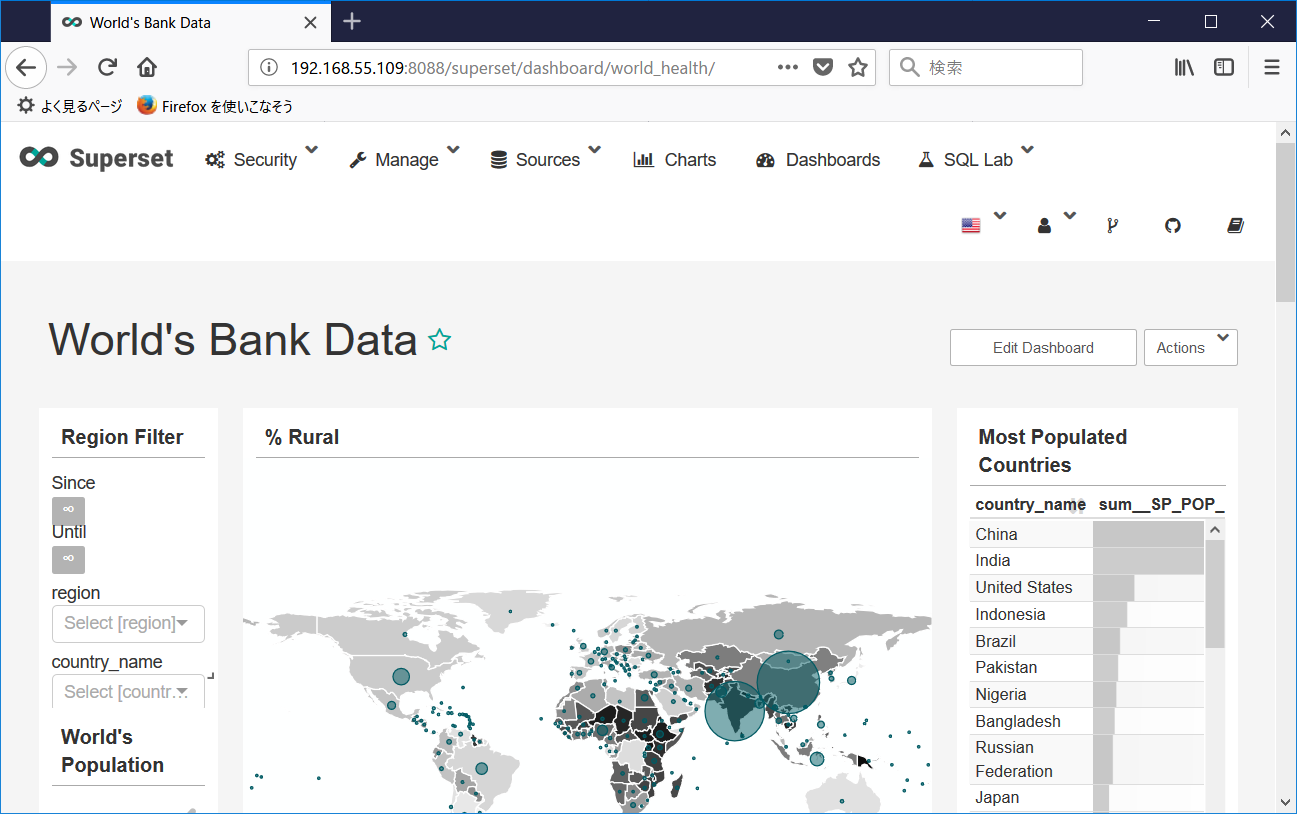Open the Firefox library icon

click(x=1185, y=67)
